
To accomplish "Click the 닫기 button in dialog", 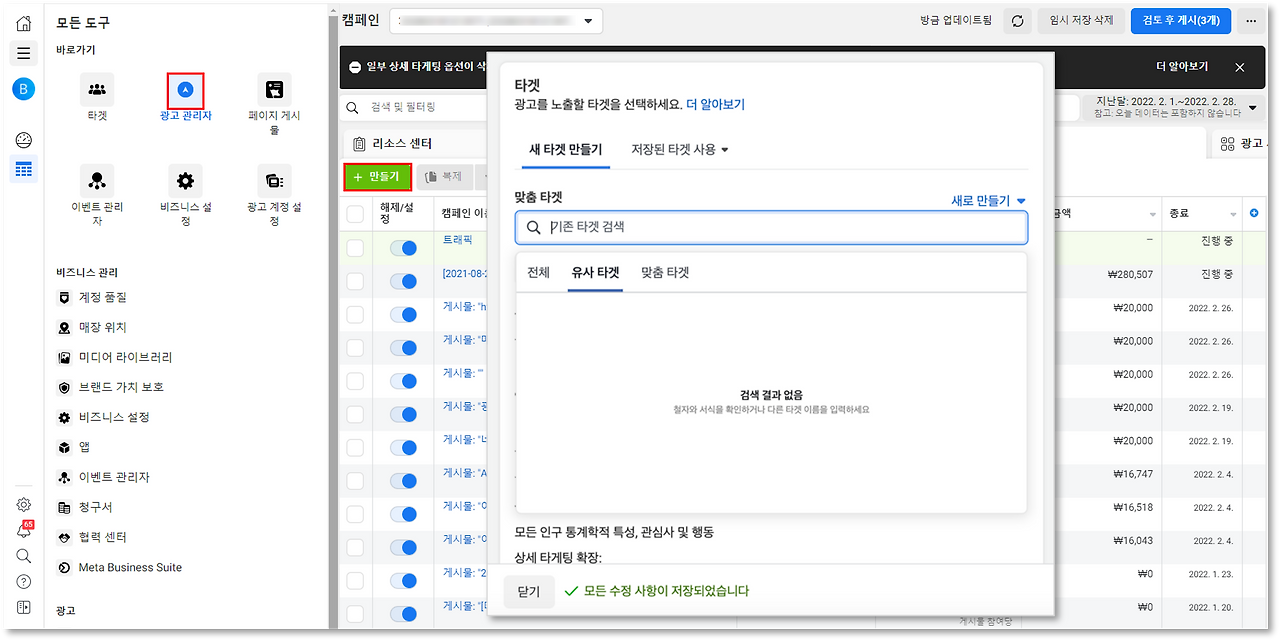I will point(528,591).
